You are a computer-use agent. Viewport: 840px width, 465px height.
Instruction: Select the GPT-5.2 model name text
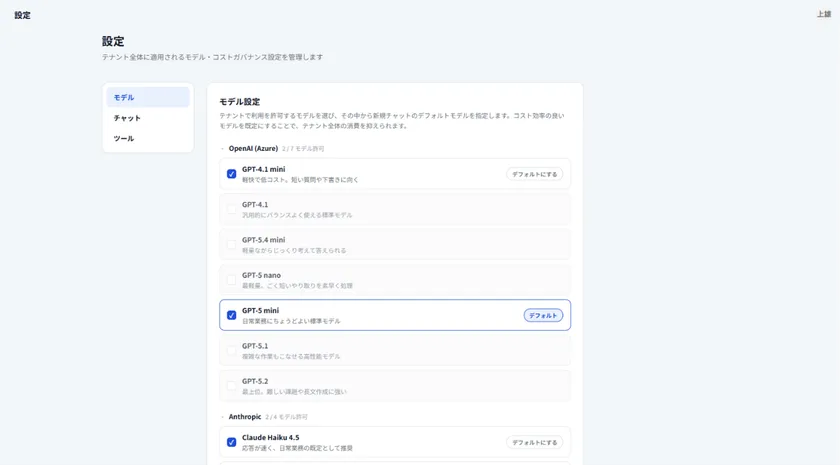pyautogui.click(x=255, y=381)
